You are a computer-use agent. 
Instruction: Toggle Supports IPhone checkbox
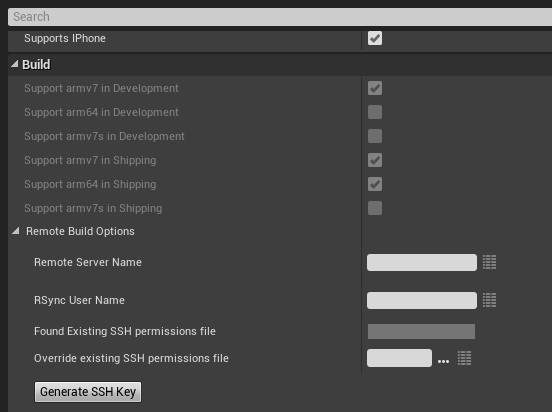point(375,38)
